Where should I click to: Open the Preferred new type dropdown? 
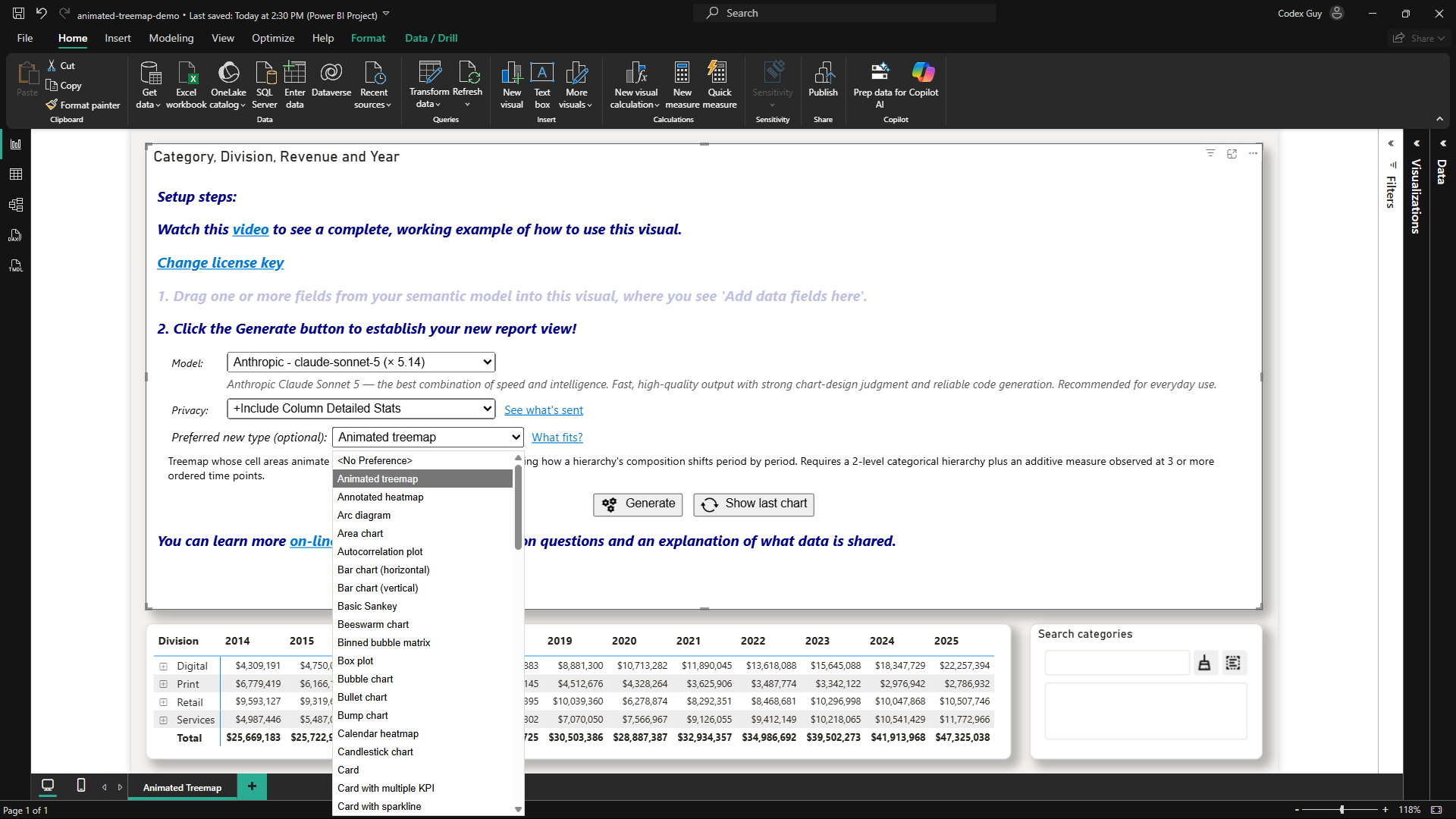click(x=428, y=438)
